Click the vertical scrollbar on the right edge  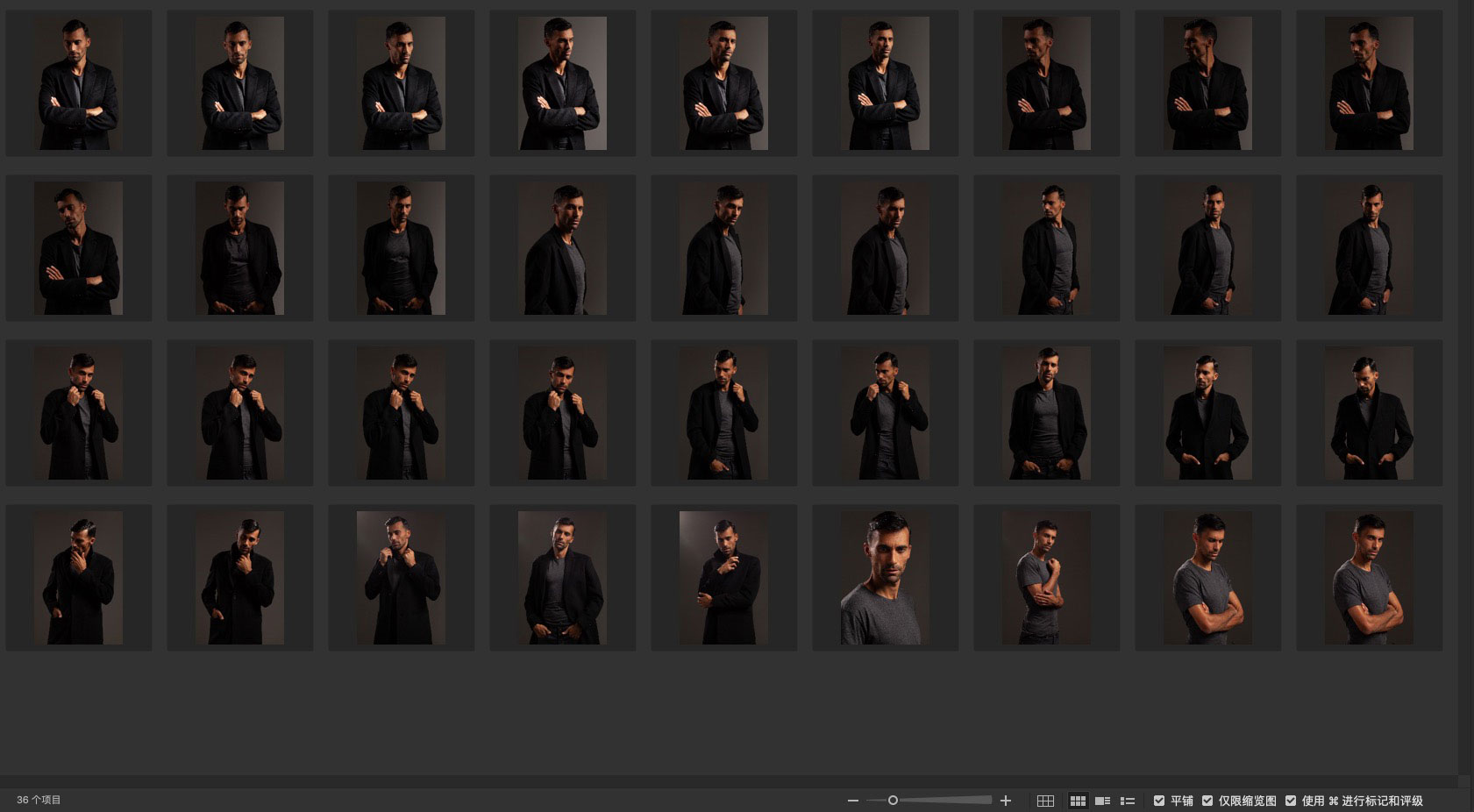pos(1465,386)
